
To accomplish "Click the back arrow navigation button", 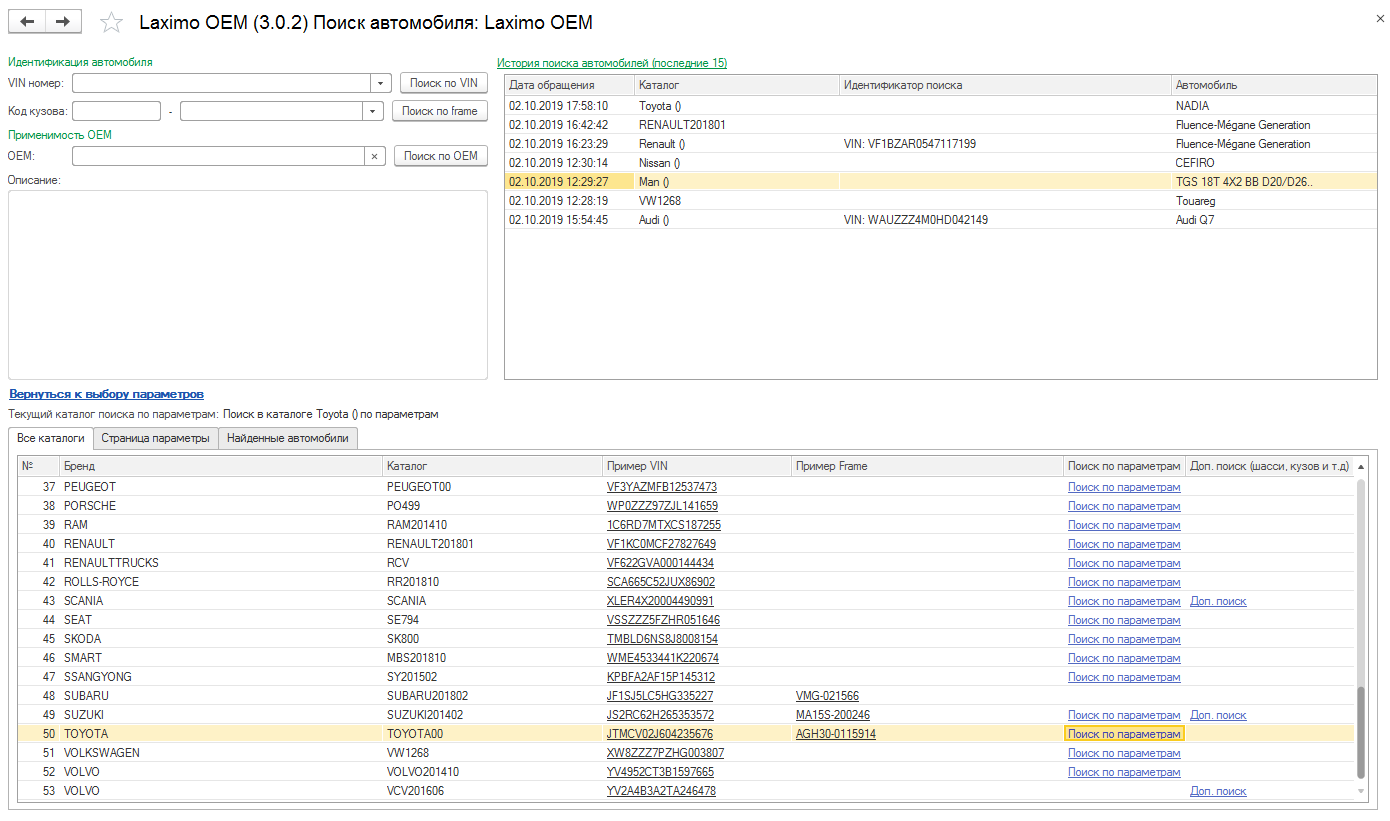I will [x=28, y=21].
